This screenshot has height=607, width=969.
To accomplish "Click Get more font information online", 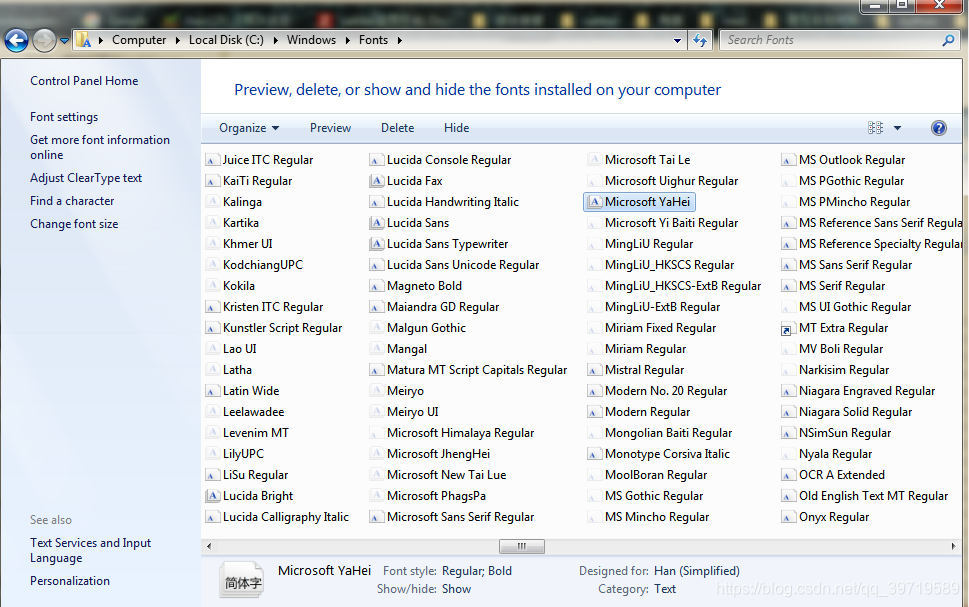I will coord(100,147).
